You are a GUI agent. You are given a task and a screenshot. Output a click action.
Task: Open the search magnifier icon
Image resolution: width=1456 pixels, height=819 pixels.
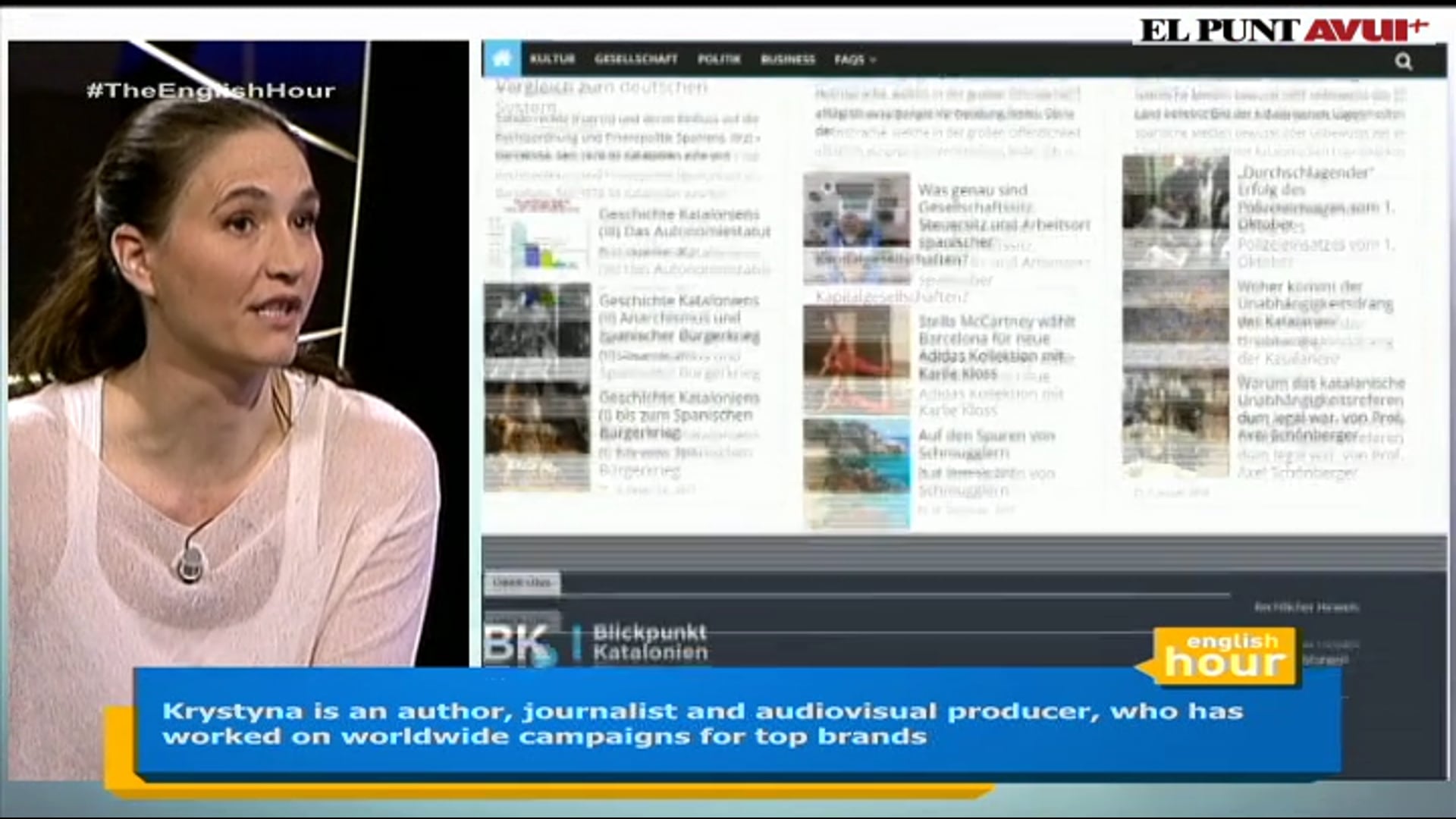click(x=1404, y=61)
